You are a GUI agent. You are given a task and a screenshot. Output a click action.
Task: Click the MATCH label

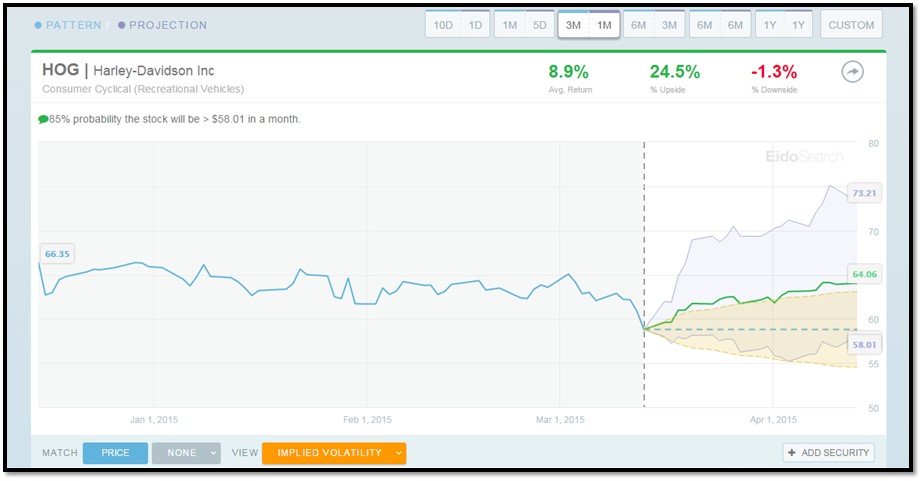[x=60, y=453]
